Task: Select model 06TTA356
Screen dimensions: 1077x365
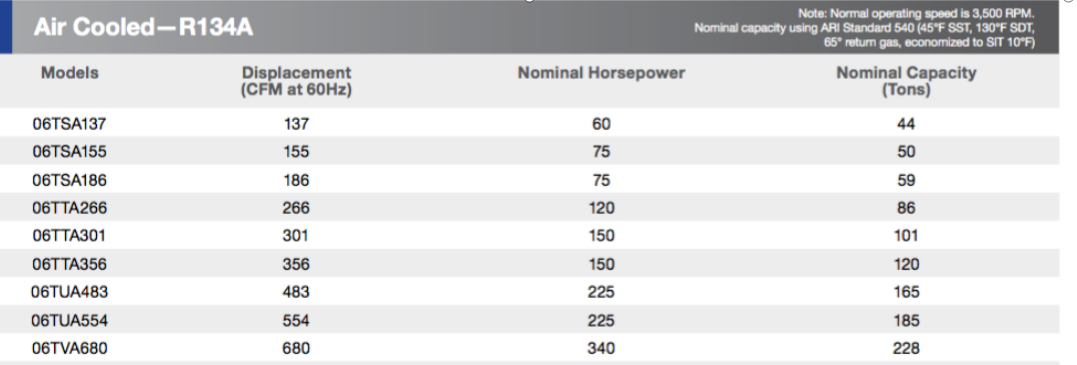Action: pyautogui.click(x=69, y=265)
